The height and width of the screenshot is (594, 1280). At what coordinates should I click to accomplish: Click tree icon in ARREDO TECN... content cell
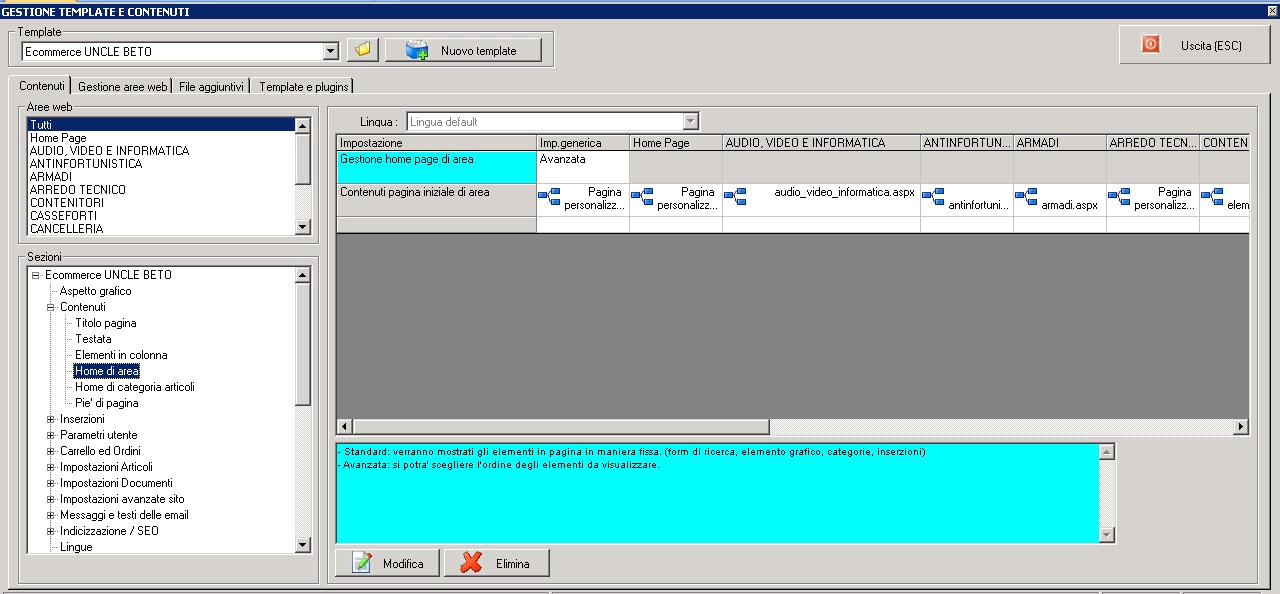(1119, 195)
